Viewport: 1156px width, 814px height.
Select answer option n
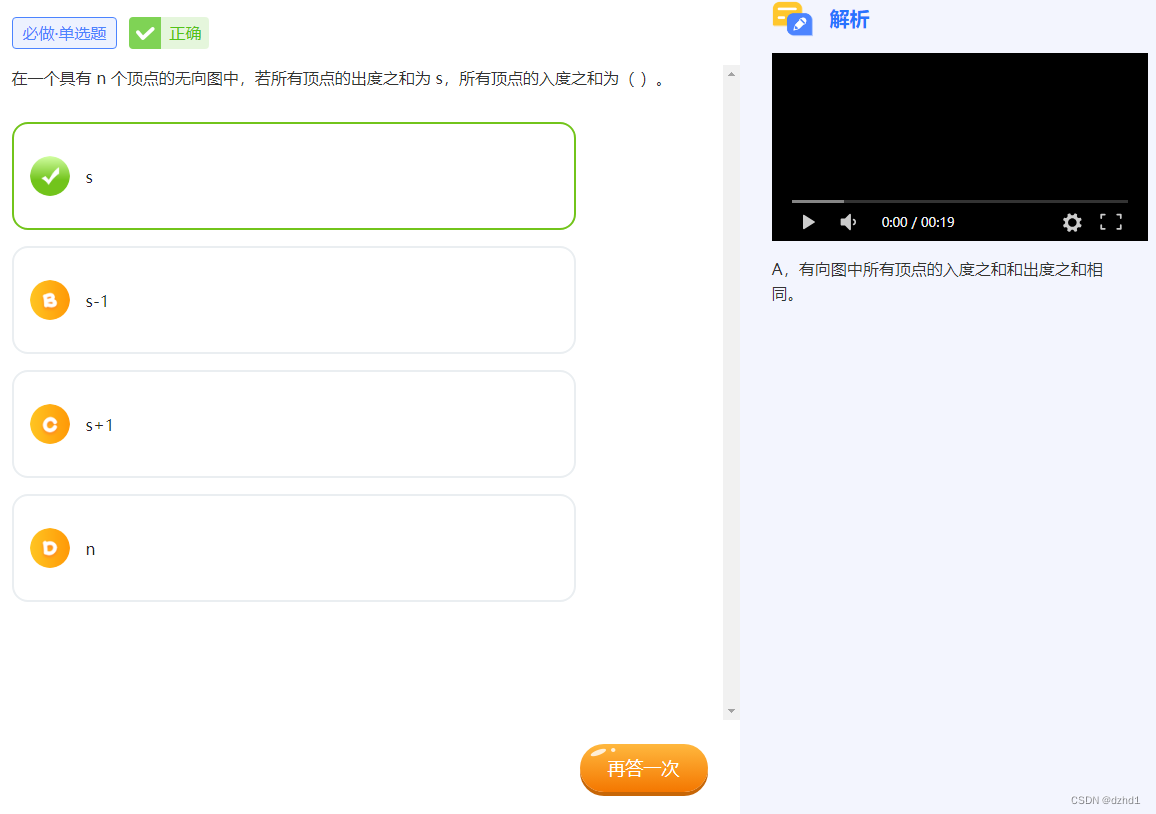tap(293, 547)
